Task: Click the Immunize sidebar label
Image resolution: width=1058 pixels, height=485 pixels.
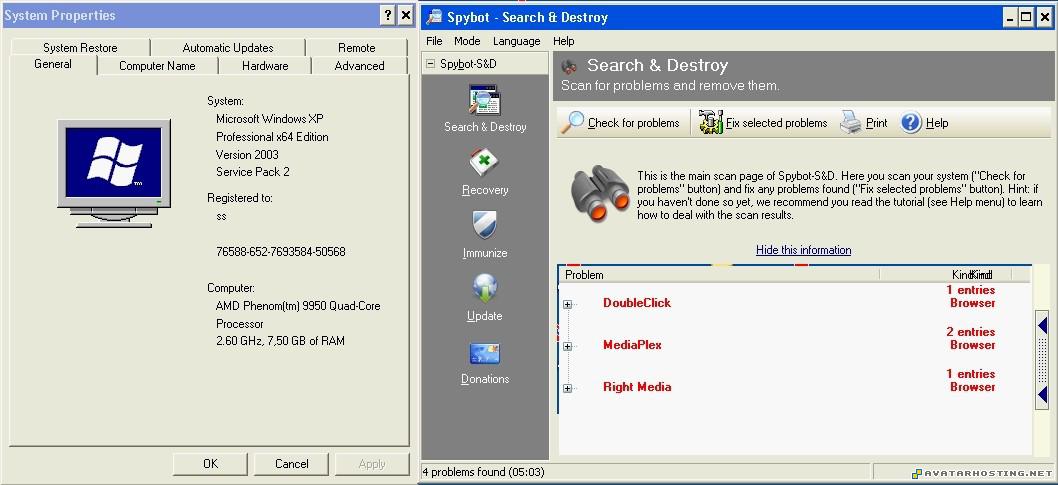Action: tap(484, 253)
